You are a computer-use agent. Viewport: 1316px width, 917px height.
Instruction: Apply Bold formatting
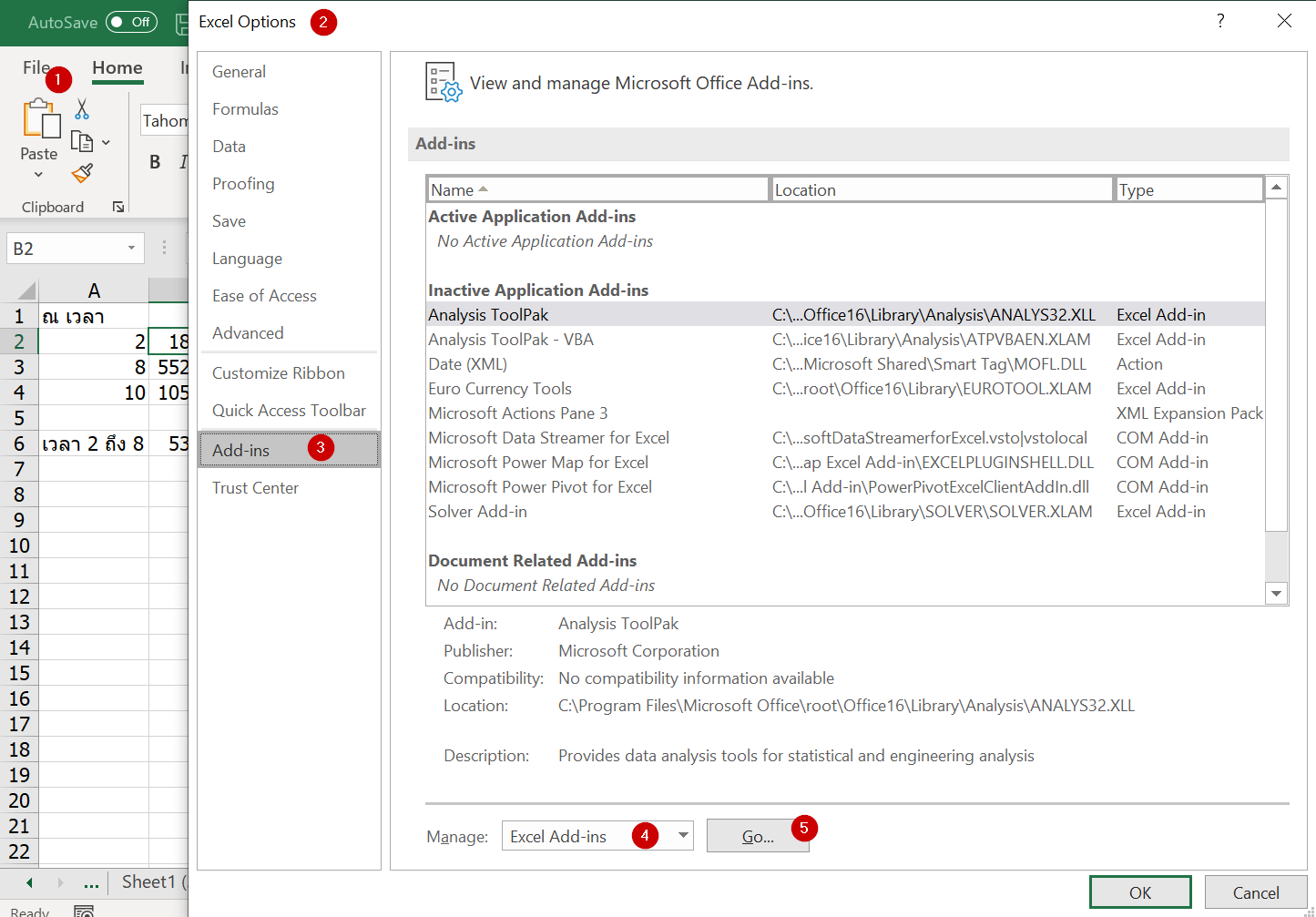[x=154, y=161]
